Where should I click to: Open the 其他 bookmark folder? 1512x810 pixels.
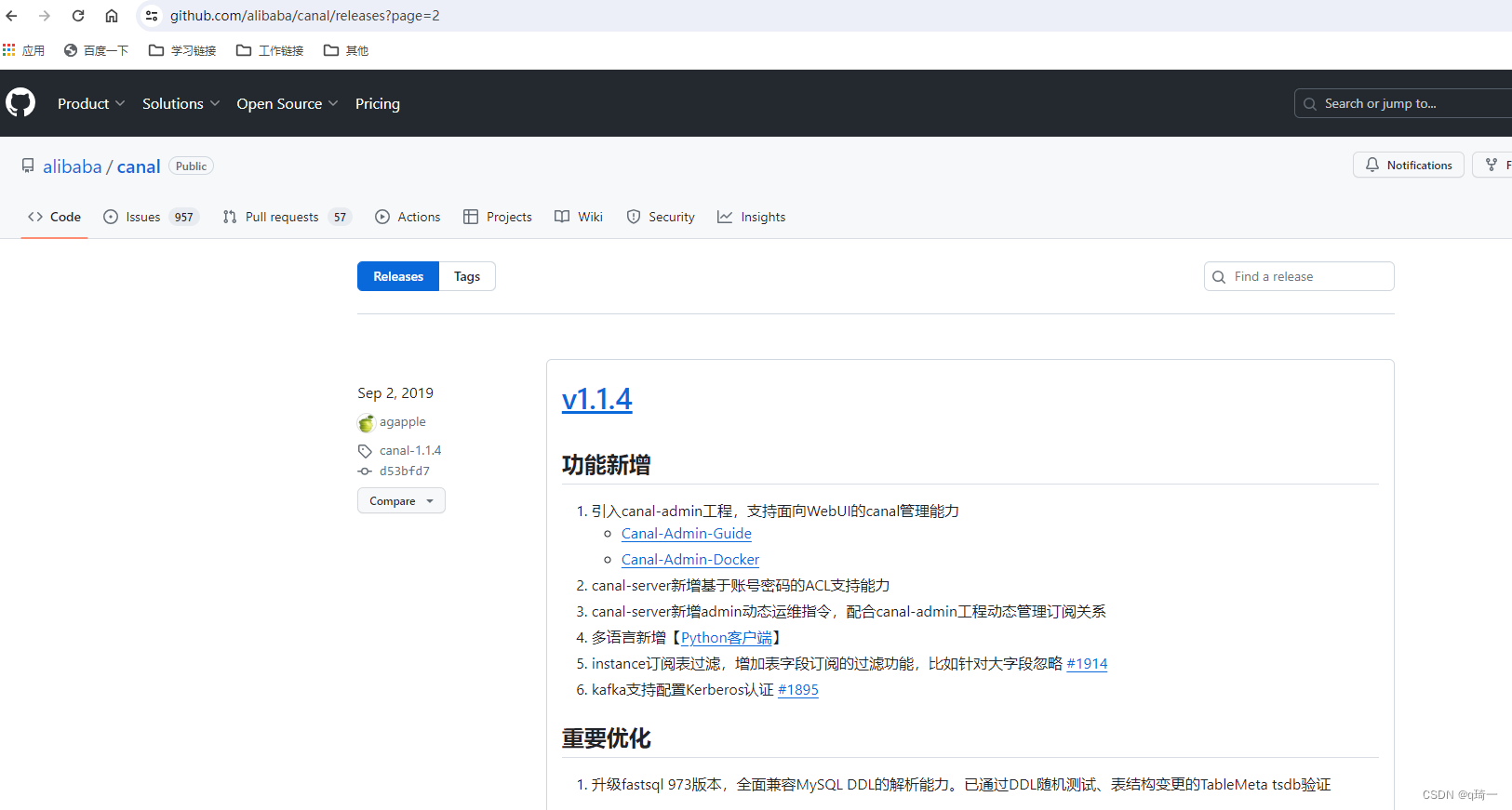click(x=346, y=50)
